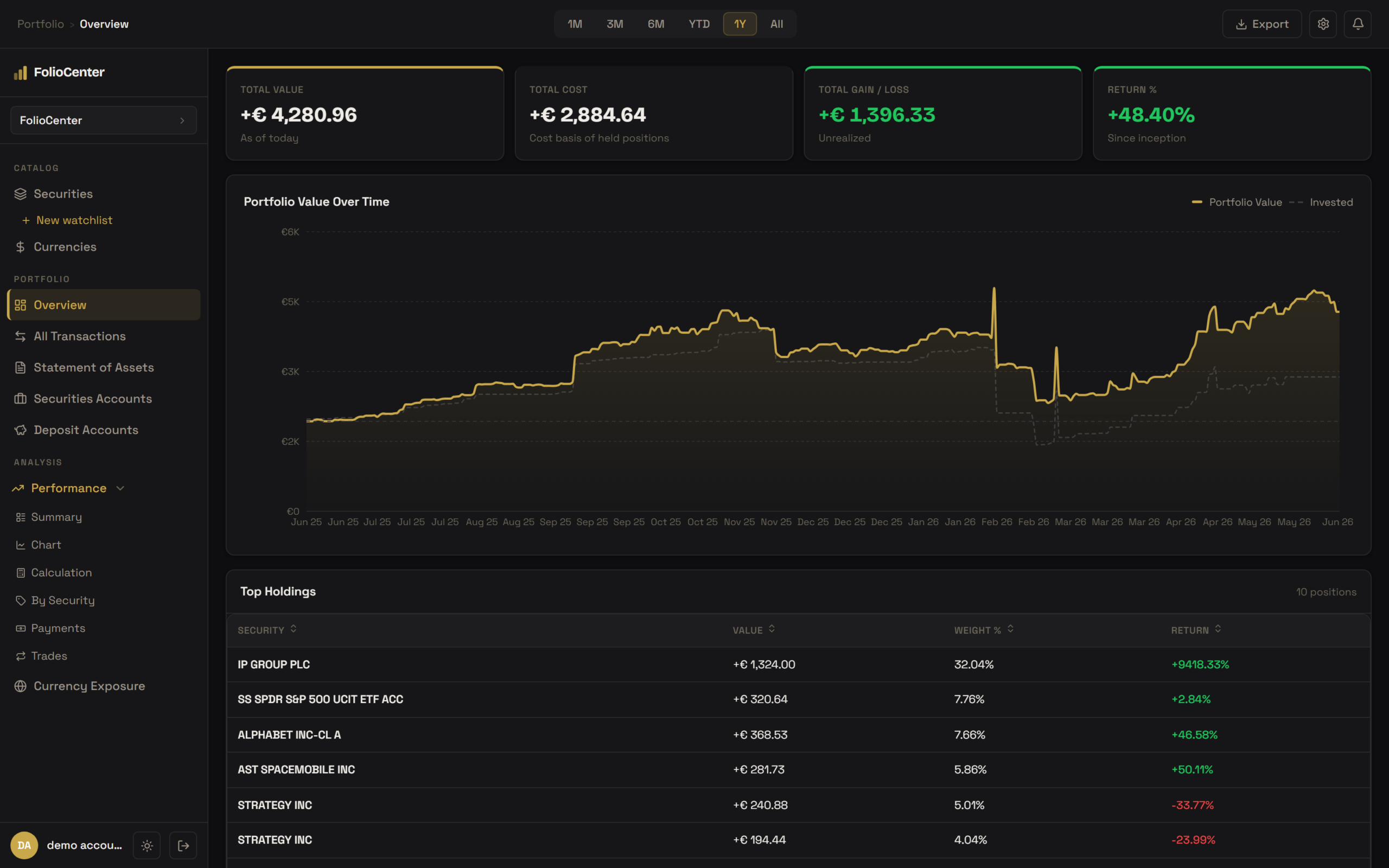Toggle light theme with the sun icon
This screenshot has height=868, width=1389.
147,846
